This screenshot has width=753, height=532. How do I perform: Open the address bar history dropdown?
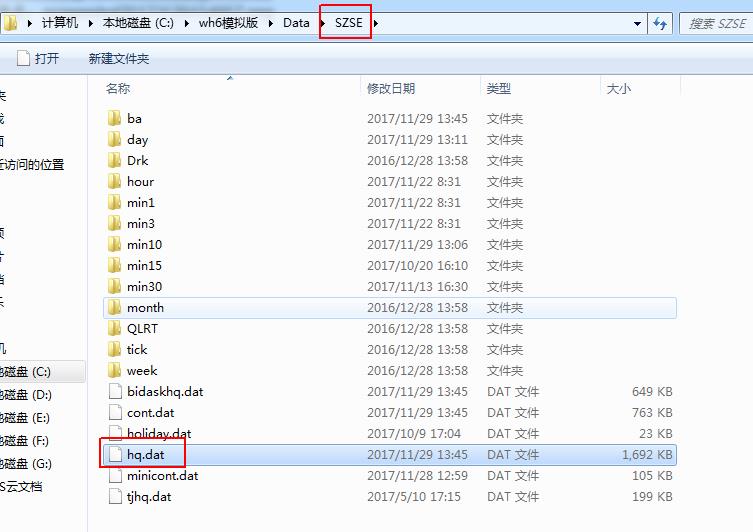[637, 23]
